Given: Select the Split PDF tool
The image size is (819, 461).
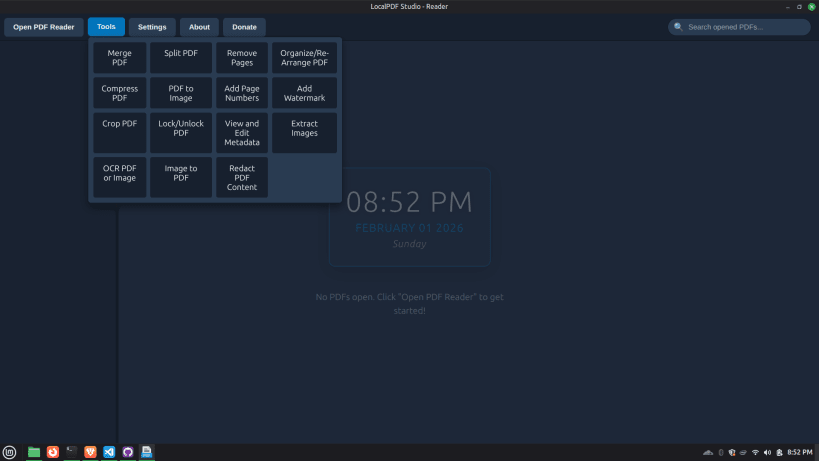Looking at the screenshot, I should pos(181,57).
